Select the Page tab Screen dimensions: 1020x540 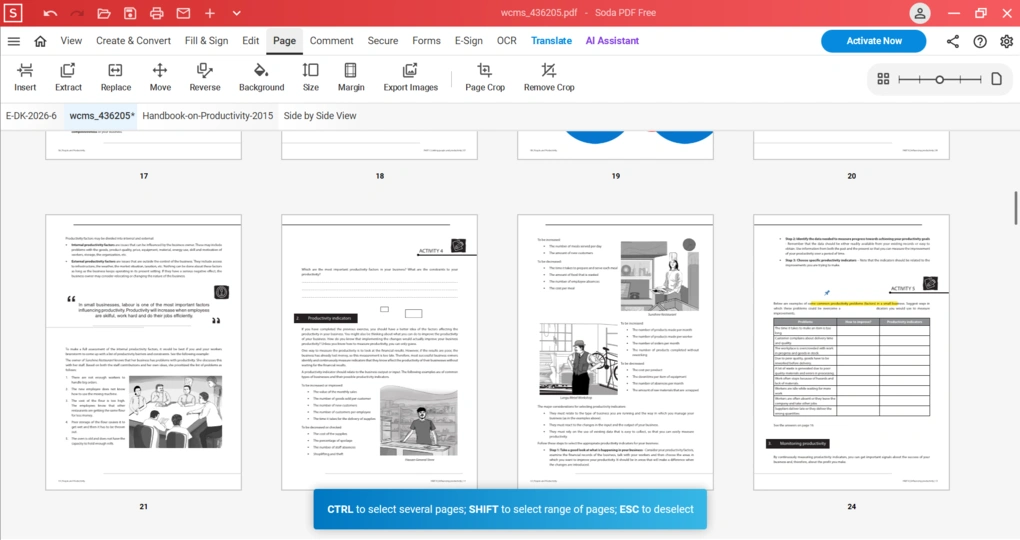pyautogui.click(x=284, y=40)
